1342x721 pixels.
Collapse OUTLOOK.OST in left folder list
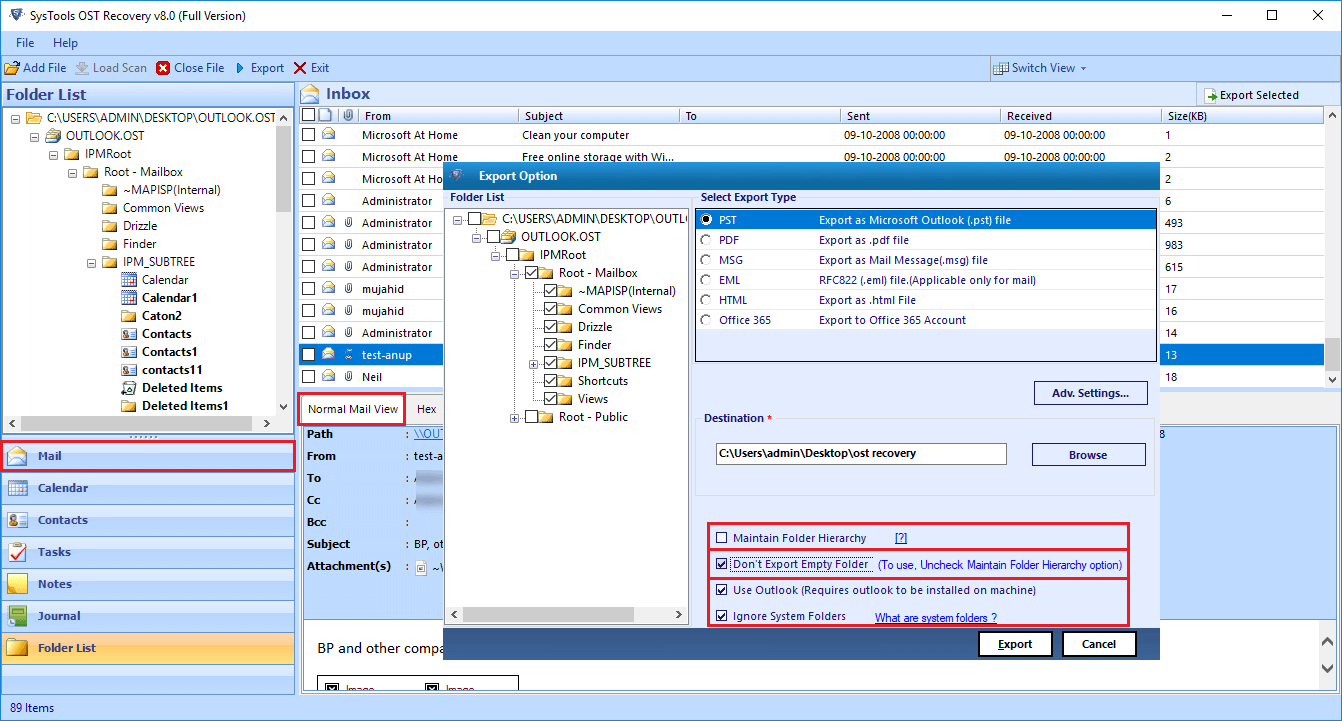[34, 136]
